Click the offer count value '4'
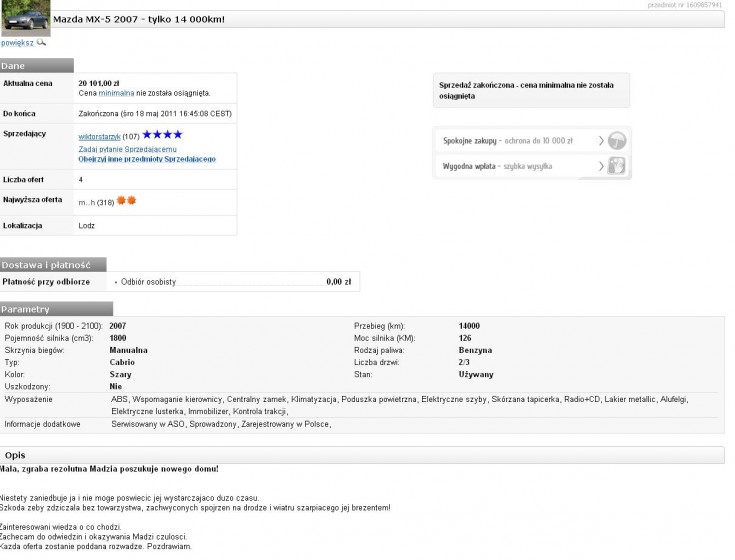Viewport: 735px width, 560px height. pos(81,180)
